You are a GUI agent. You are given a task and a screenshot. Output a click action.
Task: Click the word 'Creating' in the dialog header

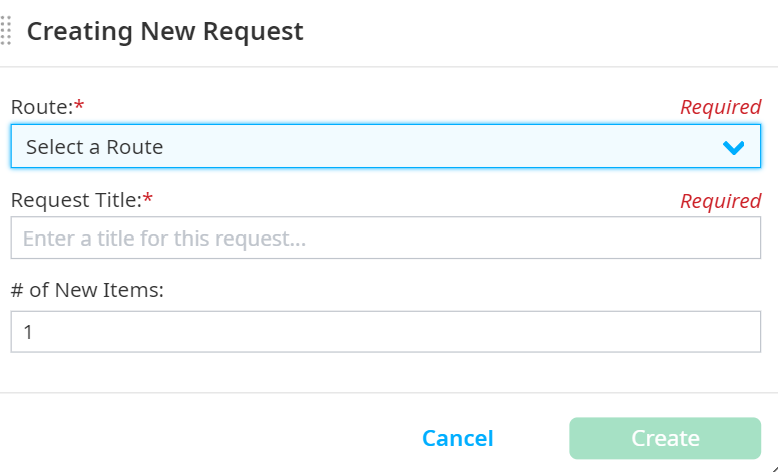(x=78, y=31)
